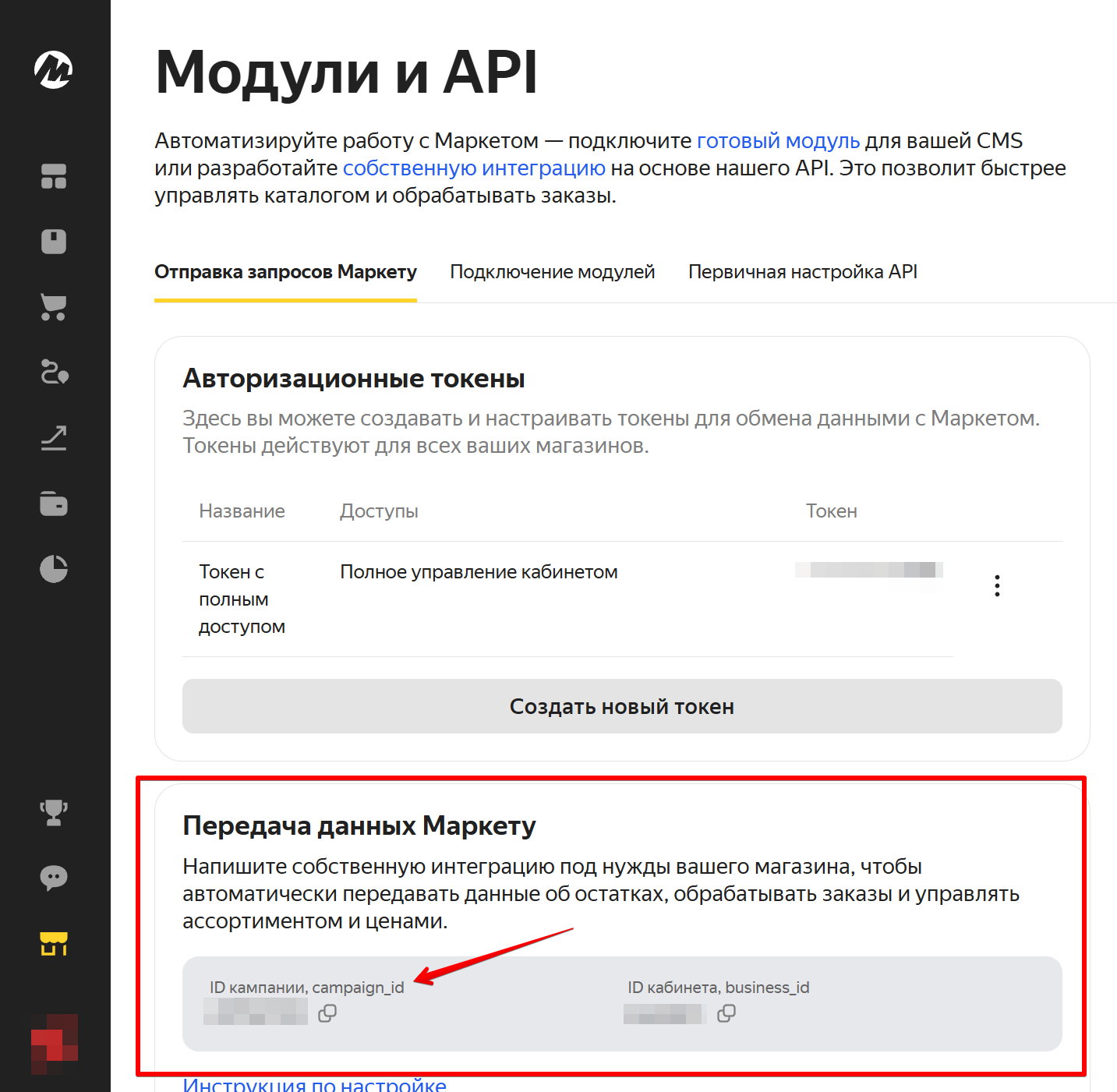Click the yellow store settings icon

[54, 944]
